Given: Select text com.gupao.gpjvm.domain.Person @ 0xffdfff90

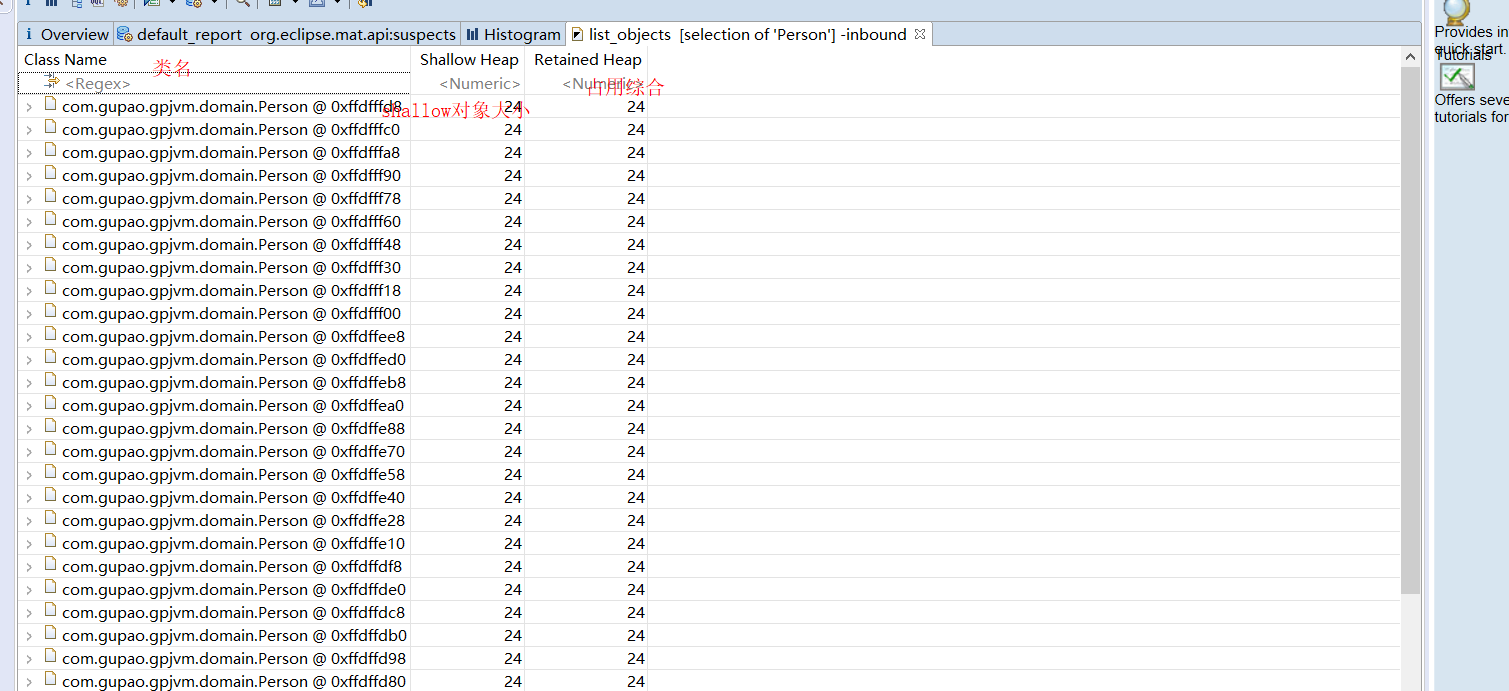Looking at the screenshot, I should point(231,176).
